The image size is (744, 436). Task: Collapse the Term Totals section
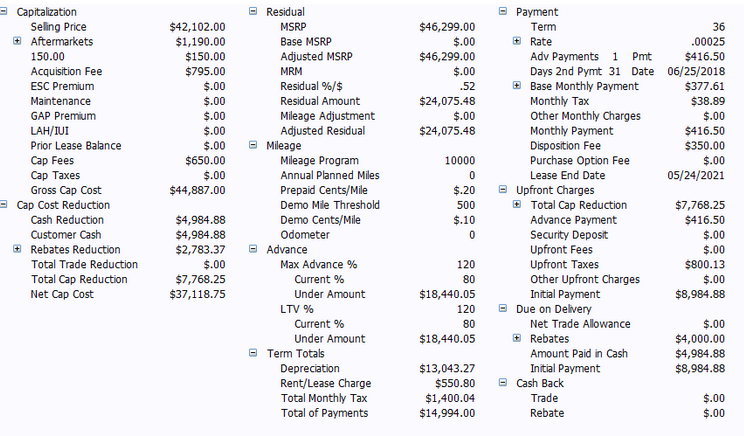253,353
